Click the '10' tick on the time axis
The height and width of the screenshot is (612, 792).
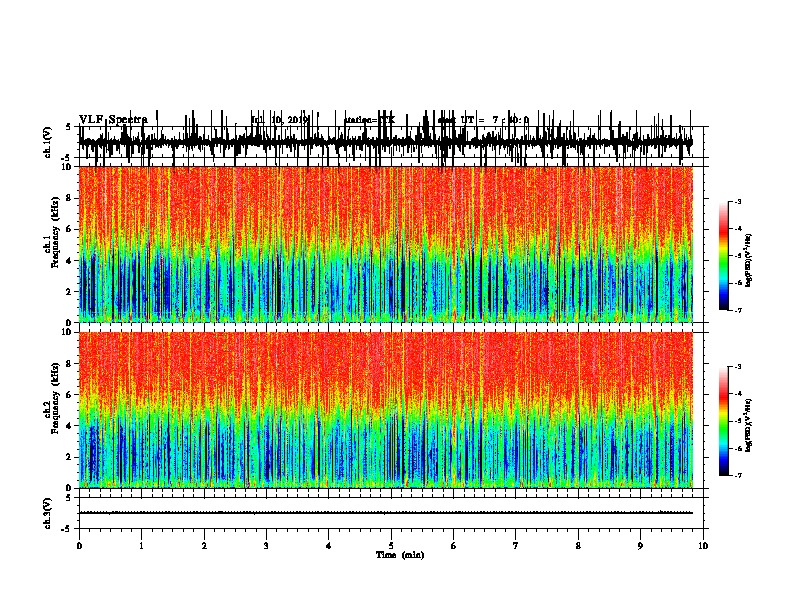[703, 545]
